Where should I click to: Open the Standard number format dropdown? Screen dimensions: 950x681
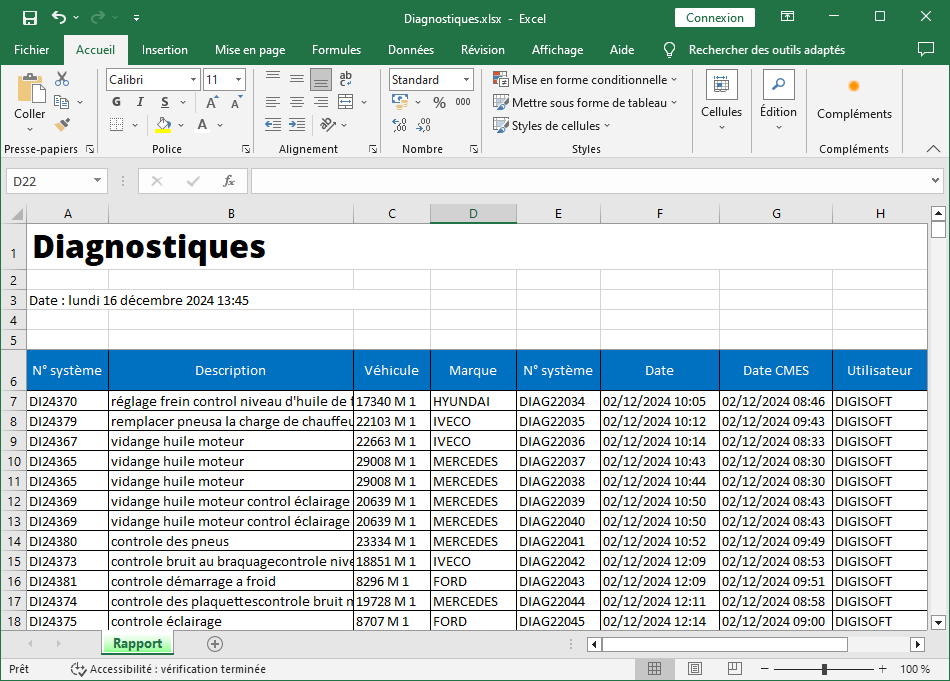click(x=466, y=79)
